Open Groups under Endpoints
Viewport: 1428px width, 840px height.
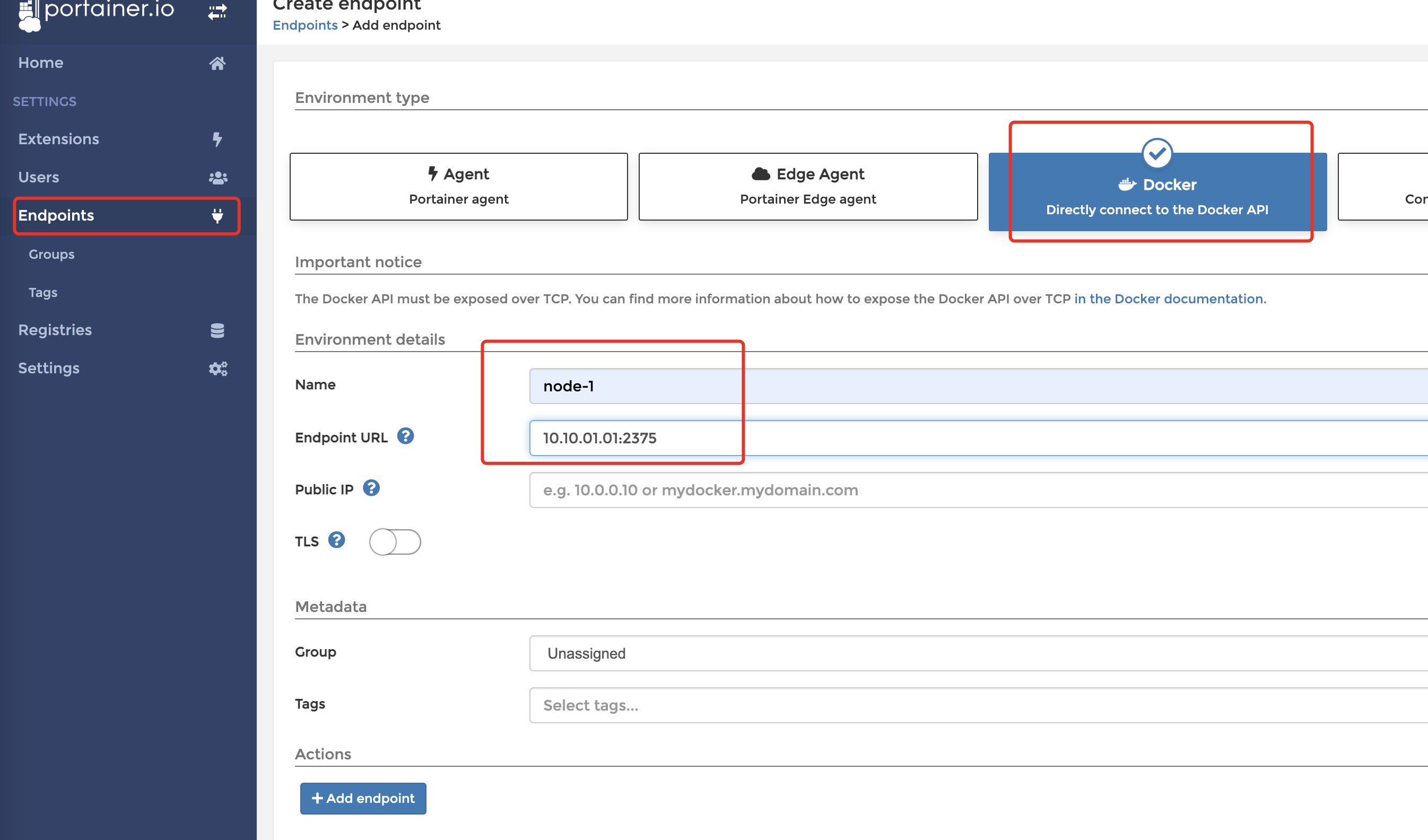[x=51, y=255]
